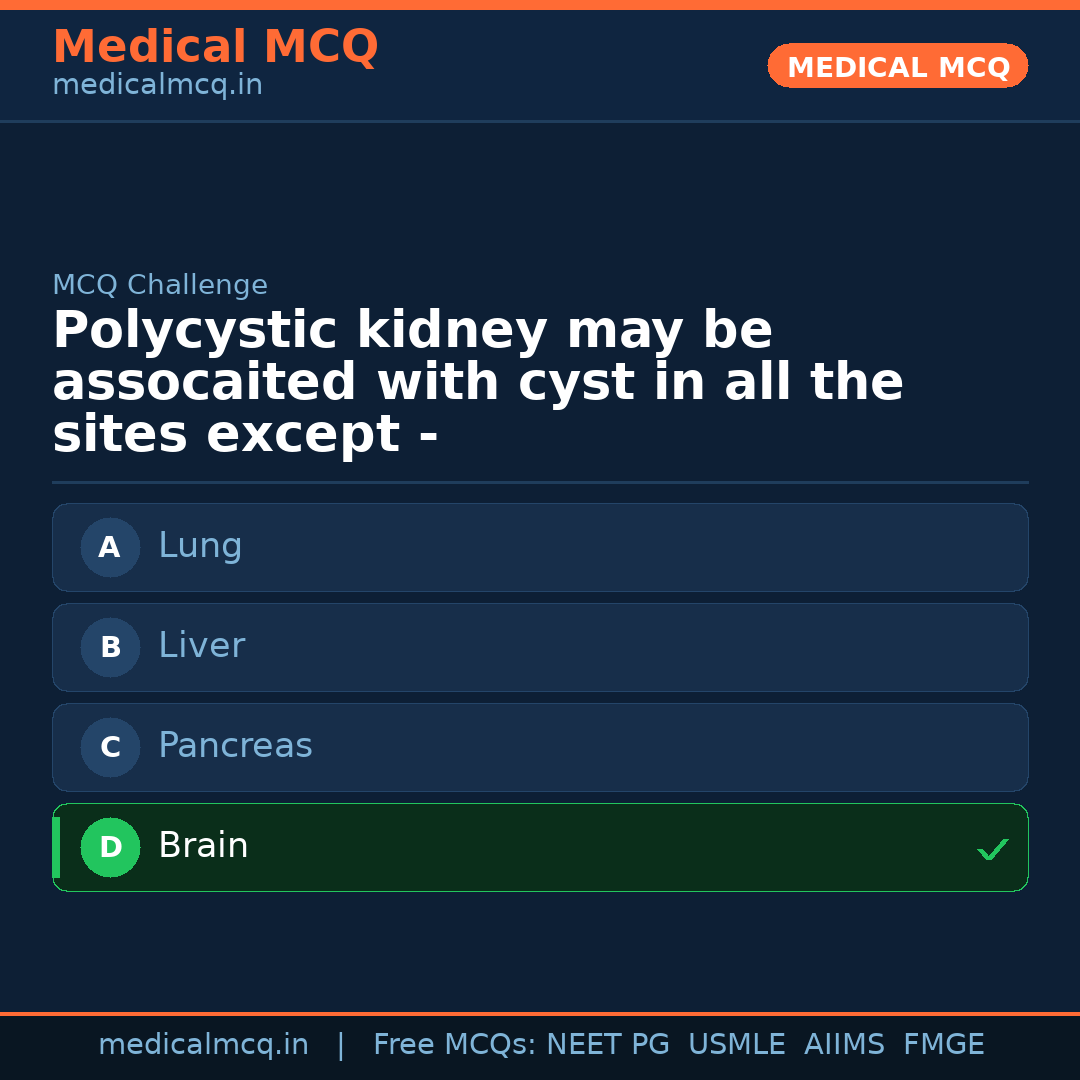Click the circular C badge icon

click(110, 747)
